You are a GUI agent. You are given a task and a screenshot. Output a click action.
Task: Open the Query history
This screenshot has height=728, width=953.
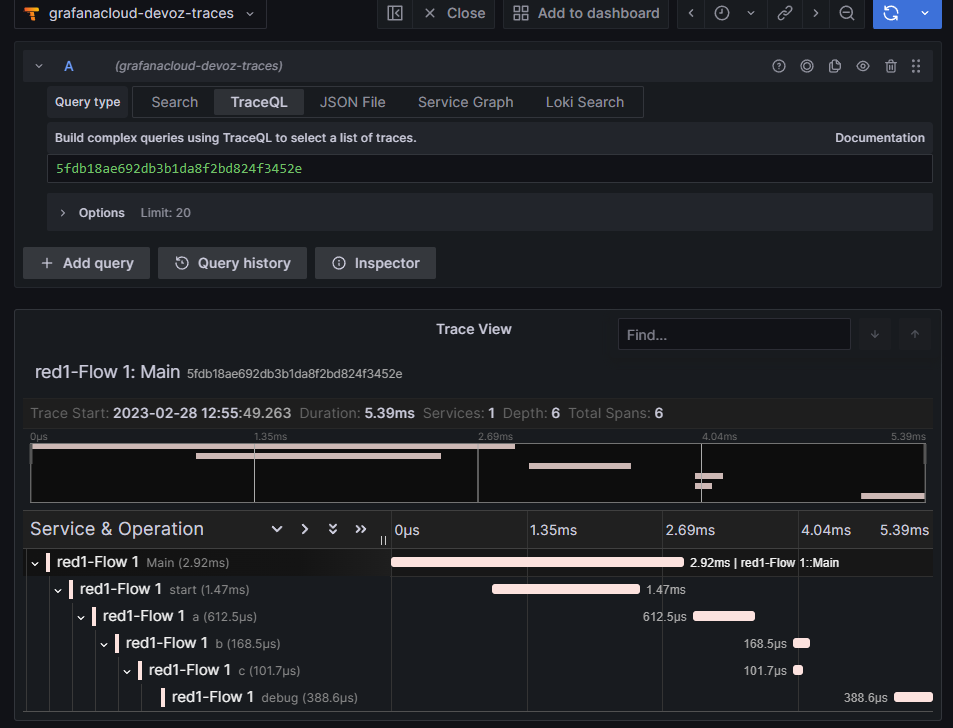click(x=232, y=263)
